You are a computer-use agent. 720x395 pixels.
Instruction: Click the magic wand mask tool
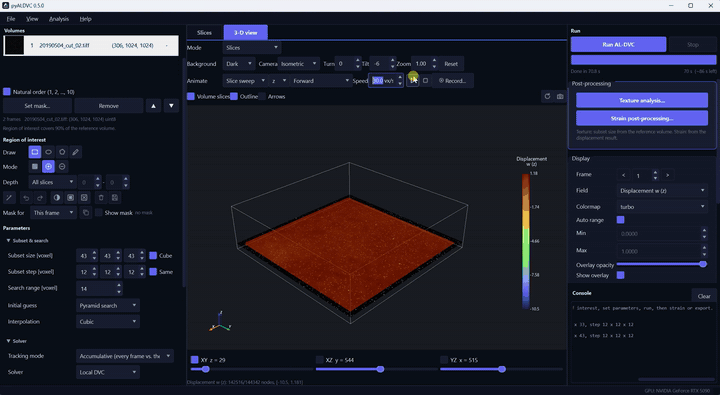[9, 198]
